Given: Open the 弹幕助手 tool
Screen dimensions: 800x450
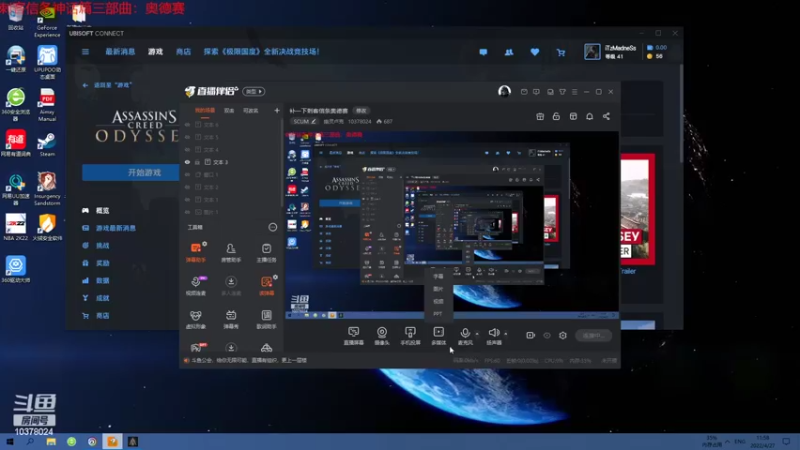Looking at the screenshot, I should [196, 252].
